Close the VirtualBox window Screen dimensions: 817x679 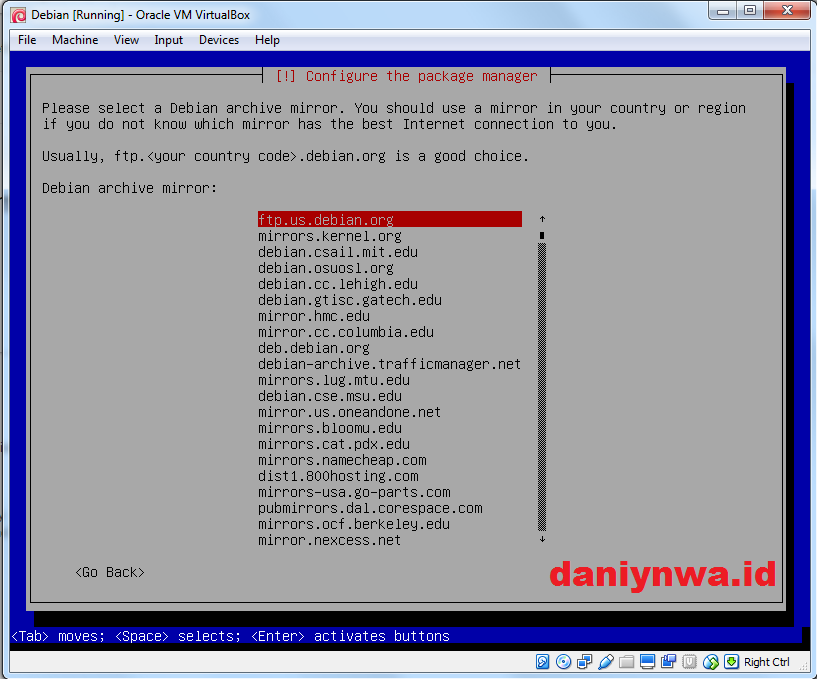[787, 10]
